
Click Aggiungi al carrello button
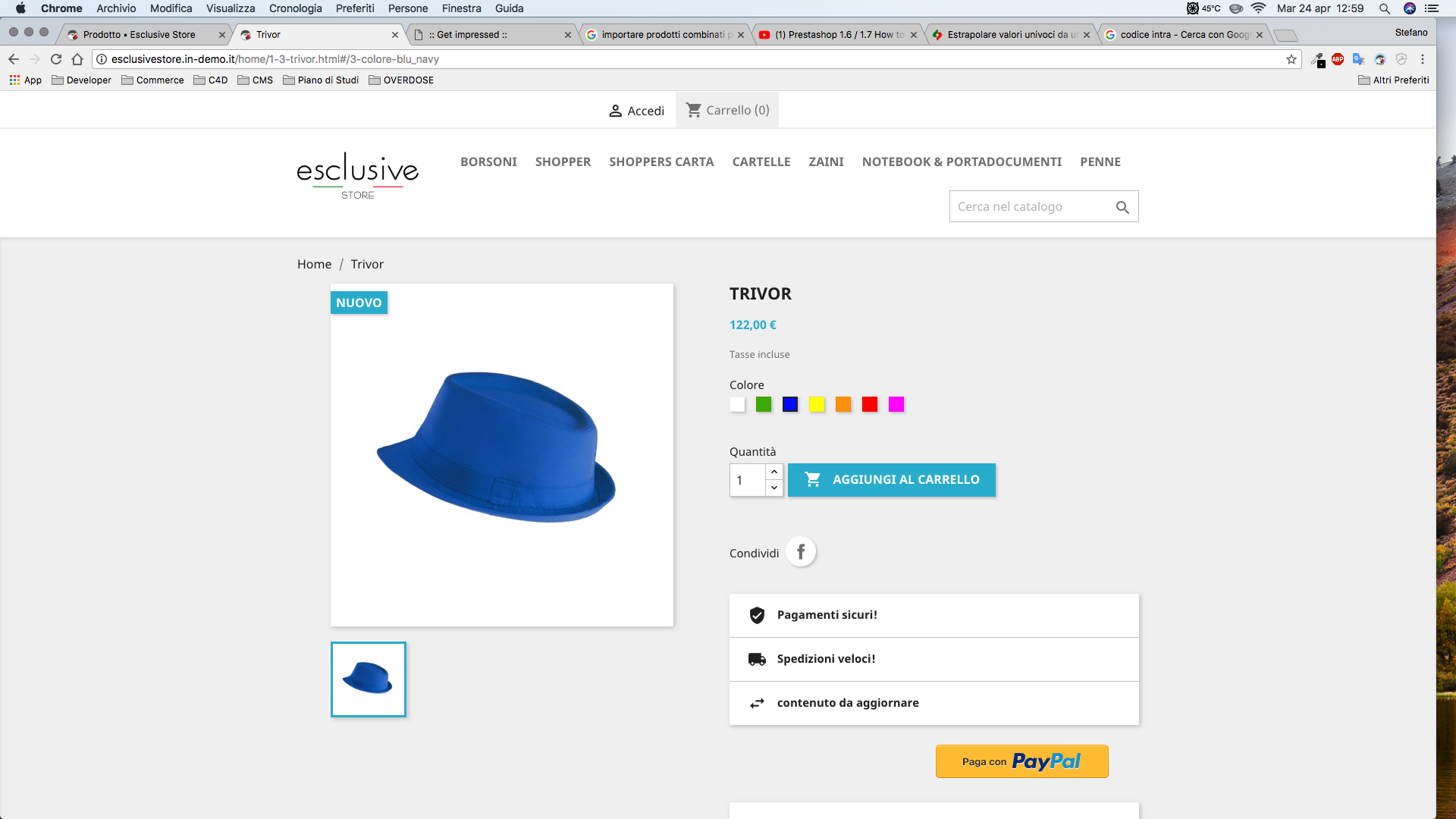tap(891, 480)
